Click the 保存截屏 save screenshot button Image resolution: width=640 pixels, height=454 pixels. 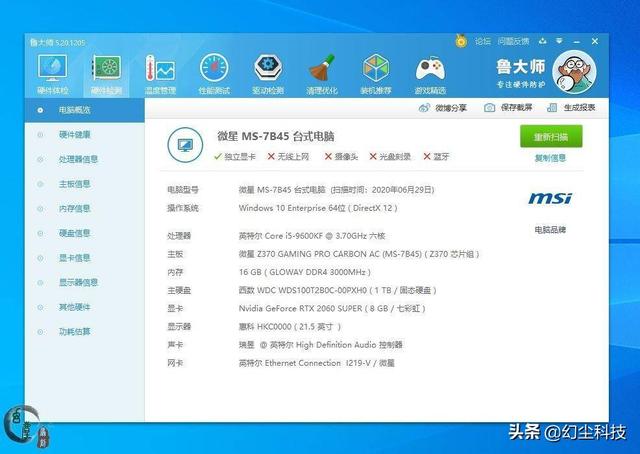point(508,108)
